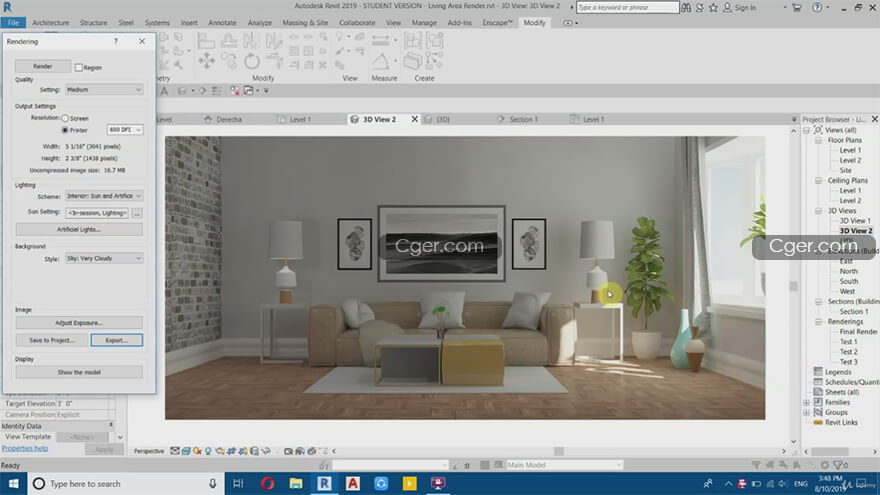The width and height of the screenshot is (880, 495).
Task: Open the Quality Setting Medium dropdown
Action: (x=104, y=90)
